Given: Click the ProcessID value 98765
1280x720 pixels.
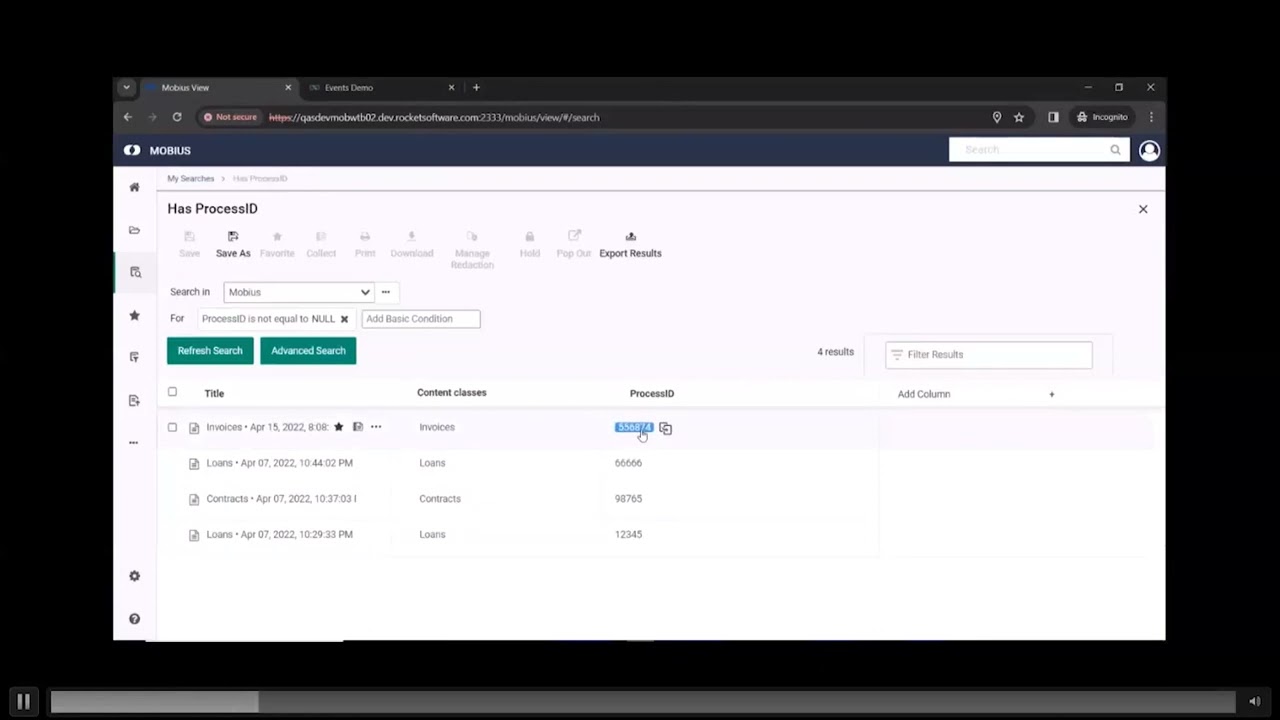Looking at the screenshot, I should (x=628, y=499).
